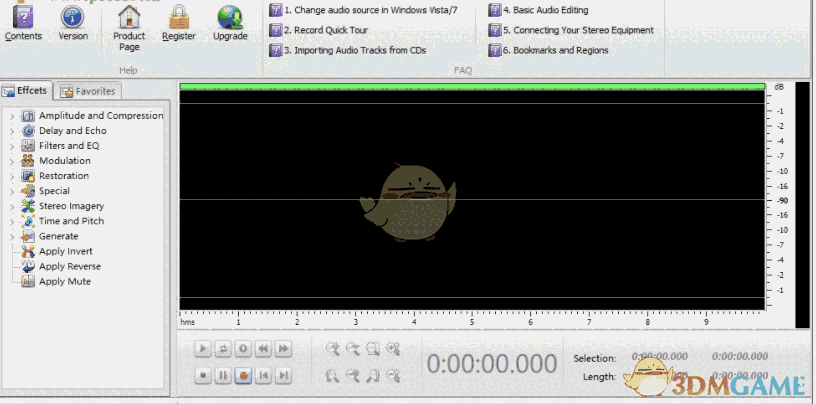Open FAQ 3 Importing Audio Tracks from CDs
The width and height of the screenshot is (816, 404).
(348, 50)
